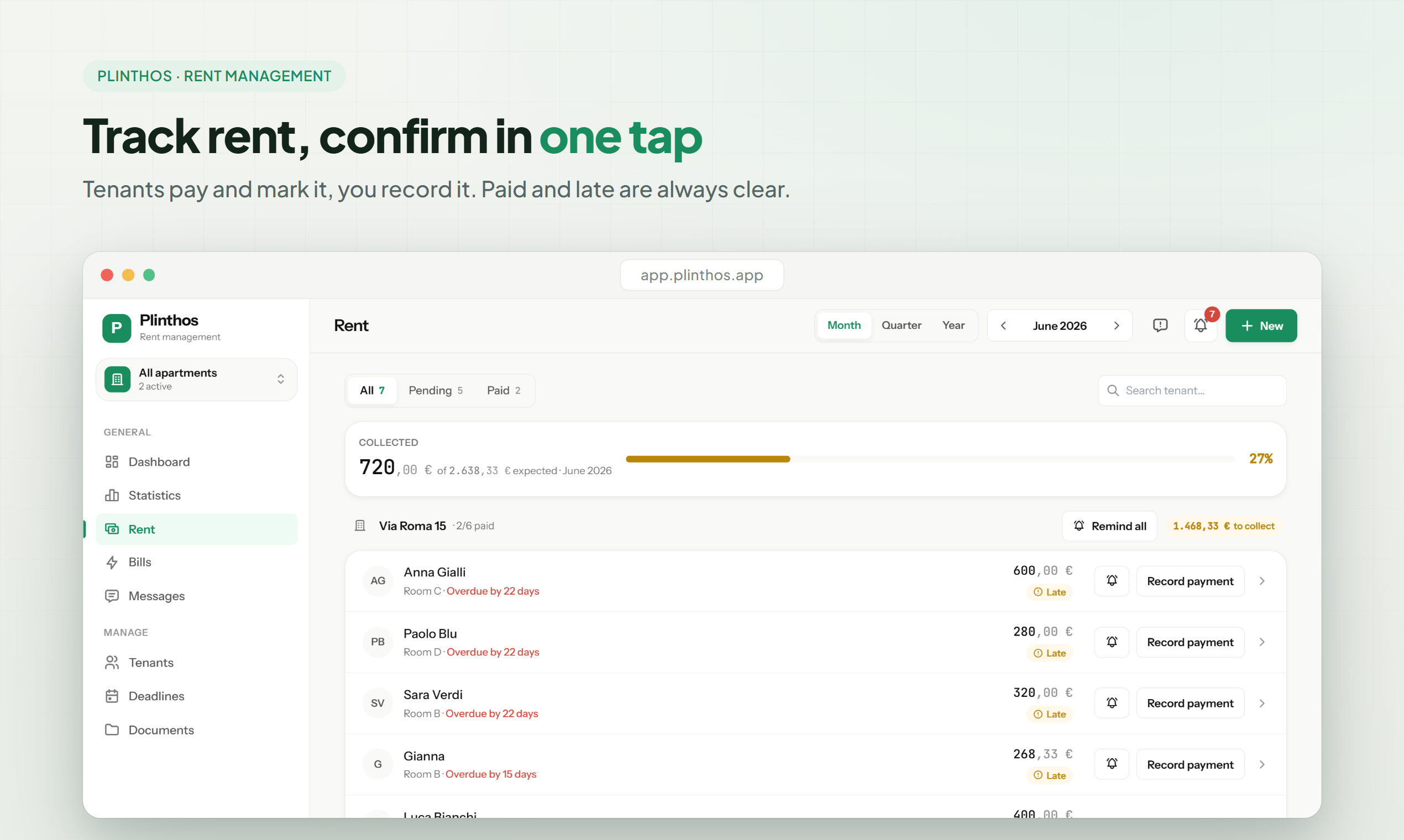Click the 268,33 € amount
Viewport: 1404px width, 840px height.
tap(1042, 754)
